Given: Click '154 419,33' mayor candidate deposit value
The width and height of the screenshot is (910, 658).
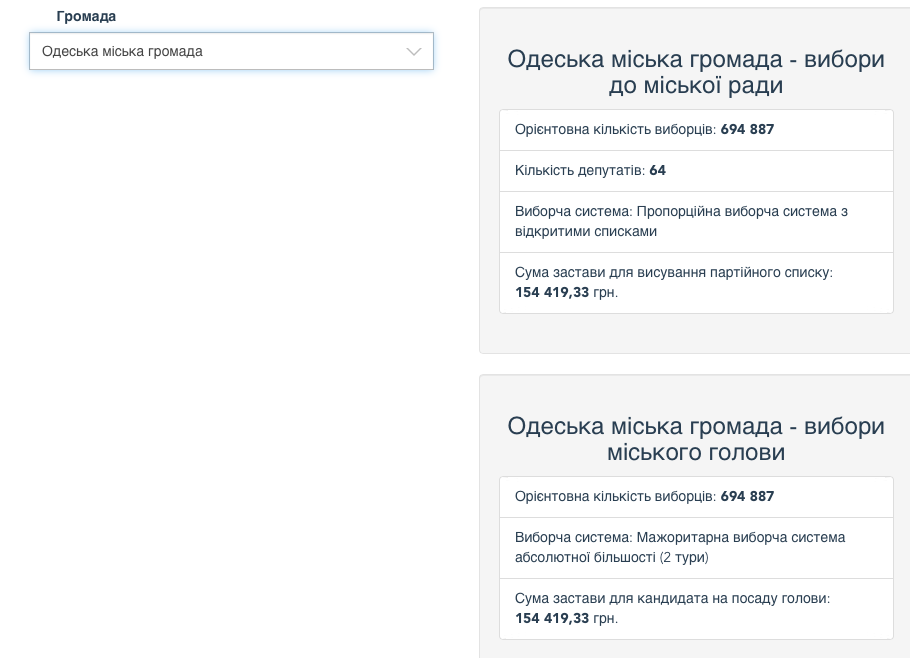Looking at the screenshot, I should (x=552, y=619).
